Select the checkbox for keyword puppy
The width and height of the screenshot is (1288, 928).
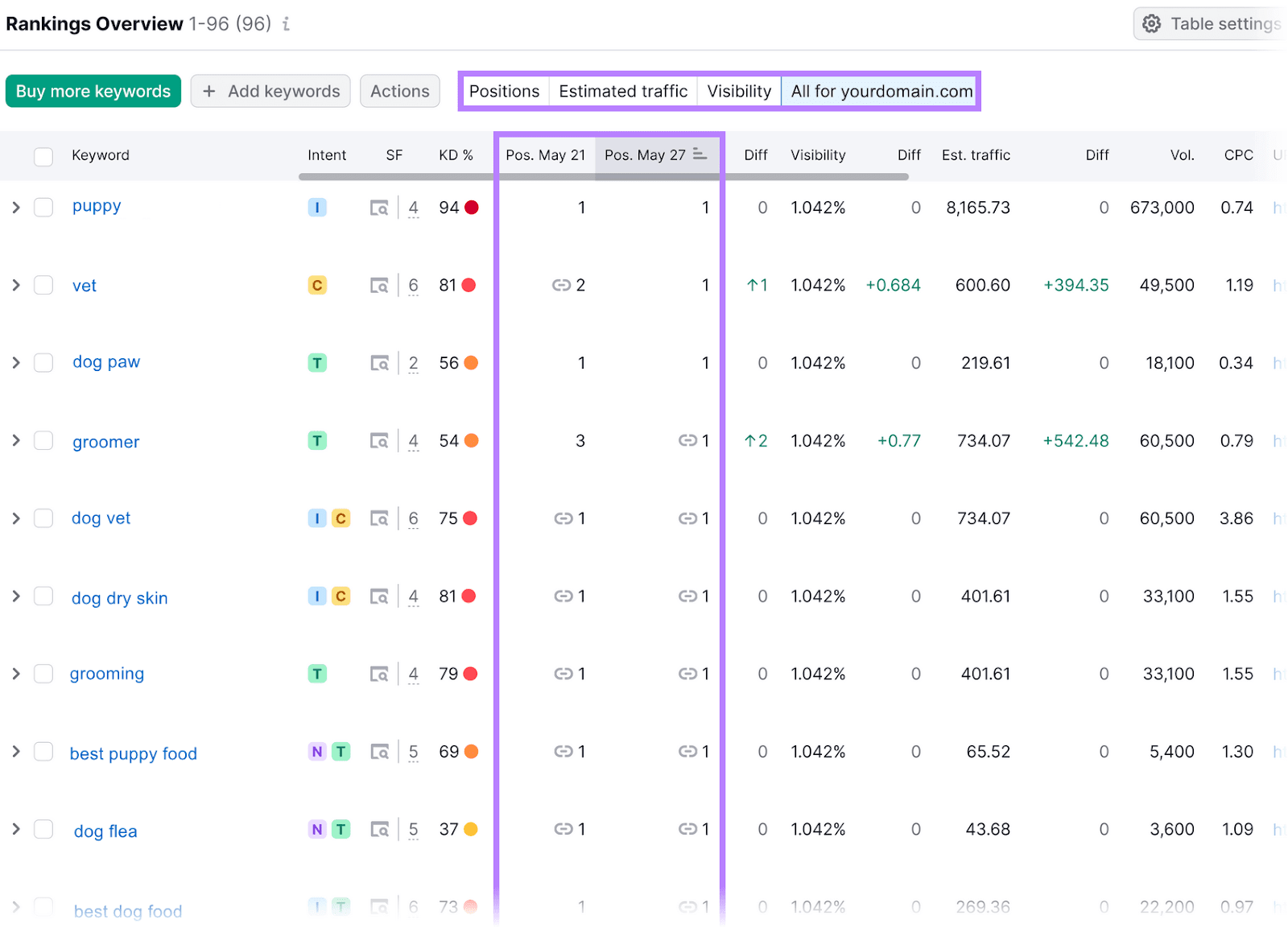pos(43,207)
